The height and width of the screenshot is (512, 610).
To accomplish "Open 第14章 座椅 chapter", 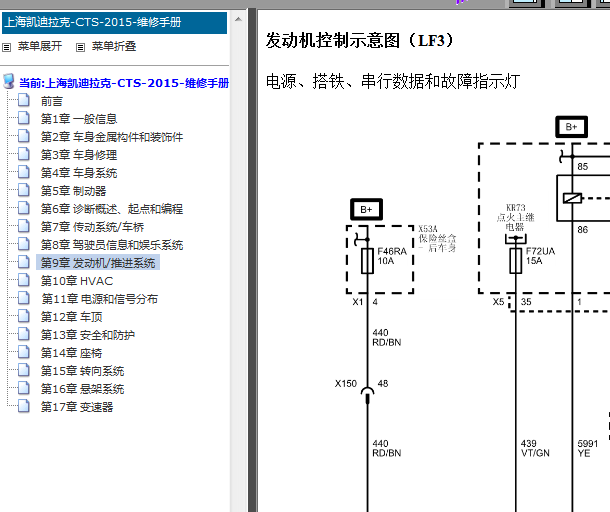I will (72, 353).
